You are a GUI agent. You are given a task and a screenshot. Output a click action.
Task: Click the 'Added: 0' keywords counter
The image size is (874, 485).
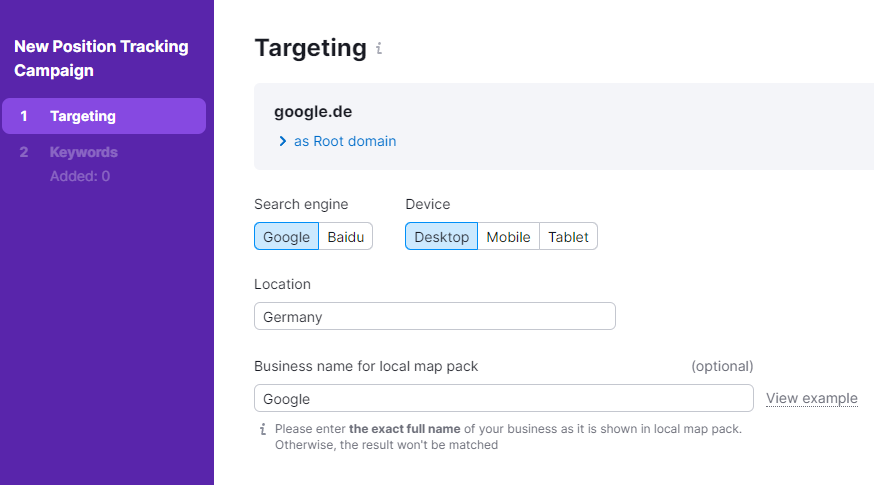[x=80, y=177]
